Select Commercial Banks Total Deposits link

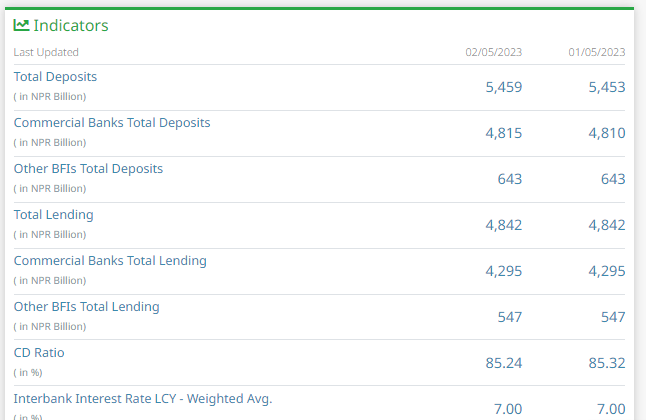click(x=112, y=122)
